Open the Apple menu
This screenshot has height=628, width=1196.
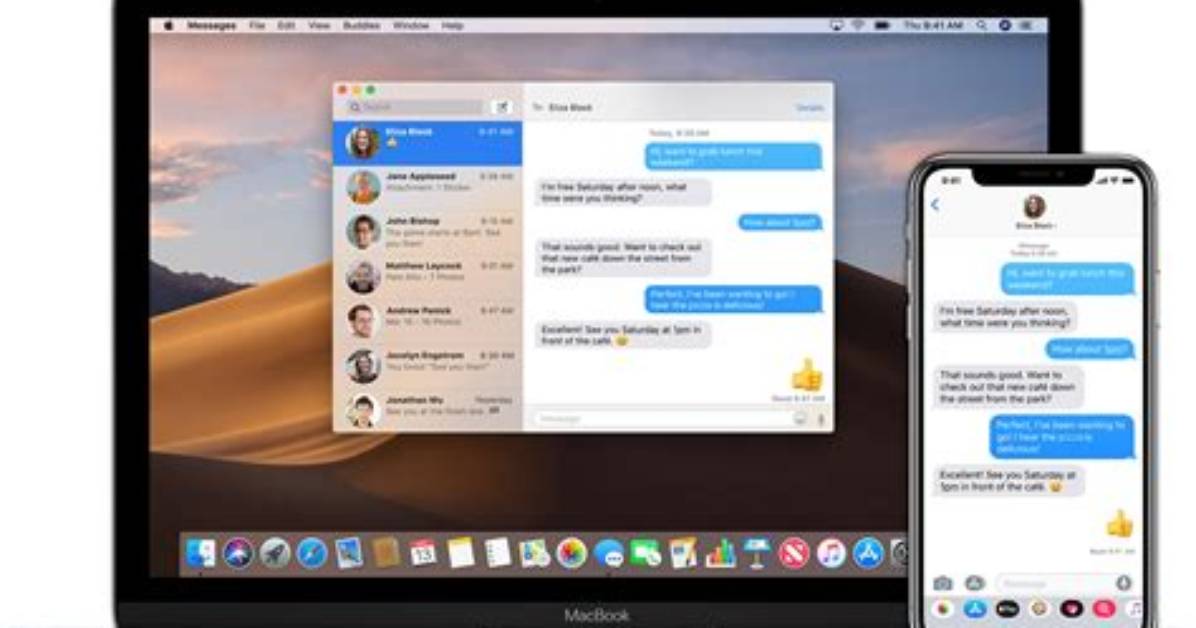pos(169,26)
